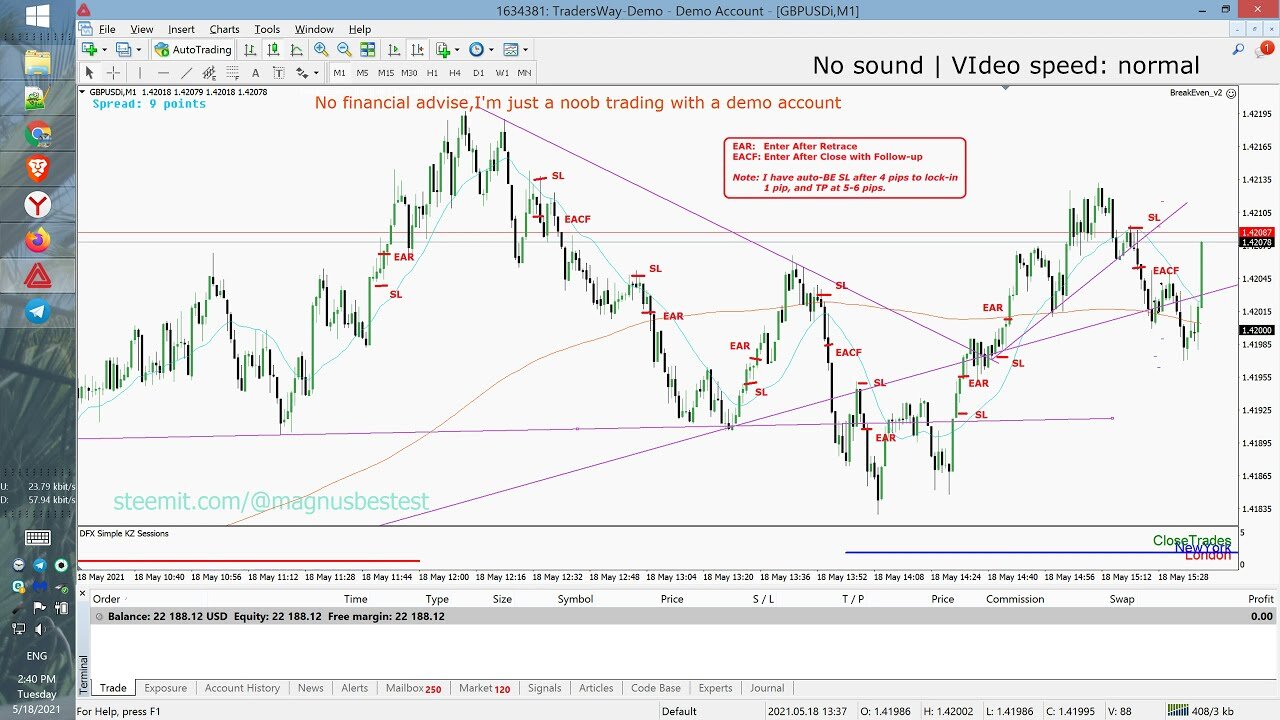Open the Windows Start menu
Image resolution: width=1280 pixels, height=720 pixels.
(38, 16)
